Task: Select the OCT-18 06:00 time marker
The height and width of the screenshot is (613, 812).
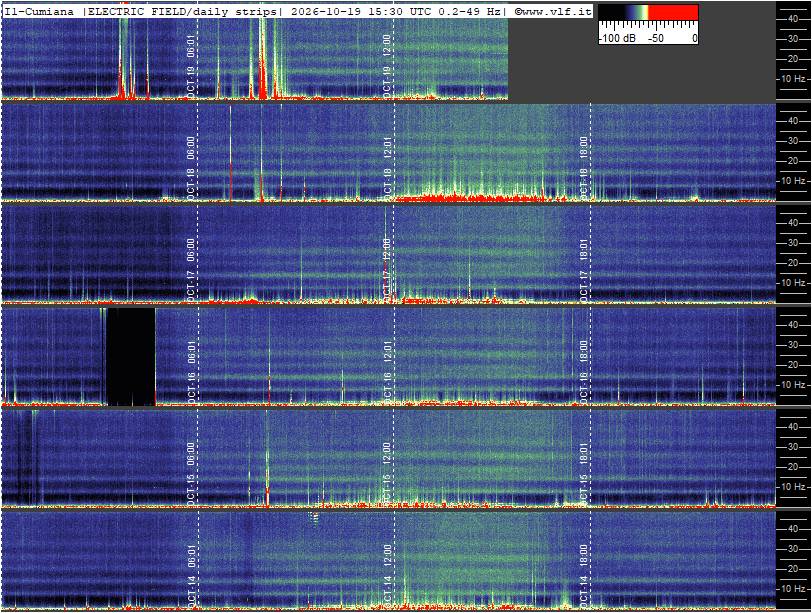Action: 191,168
